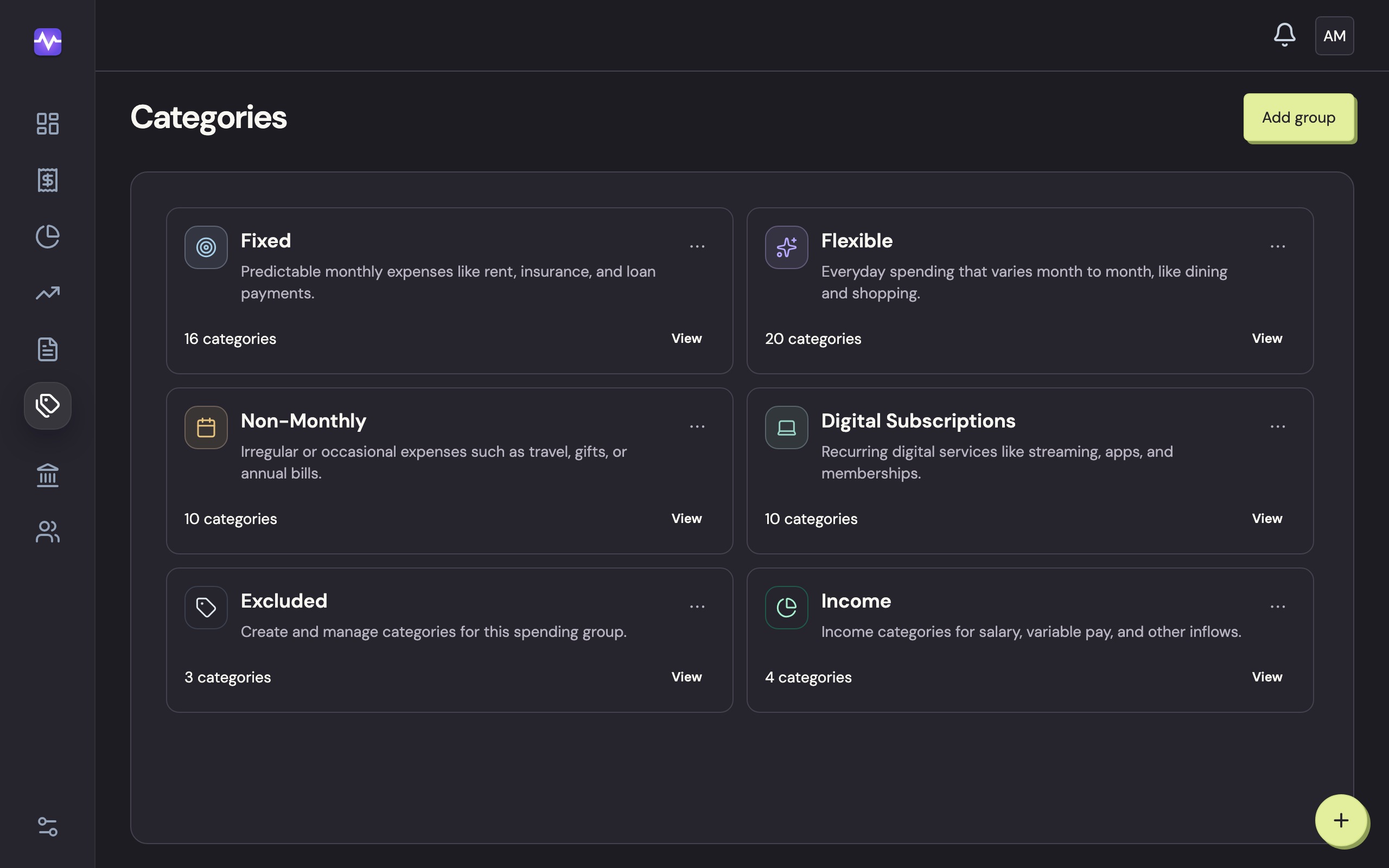Viewport: 1389px width, 868px height.
Task: Open the bank accounts icon in sidebar
Action: [48, 475]
